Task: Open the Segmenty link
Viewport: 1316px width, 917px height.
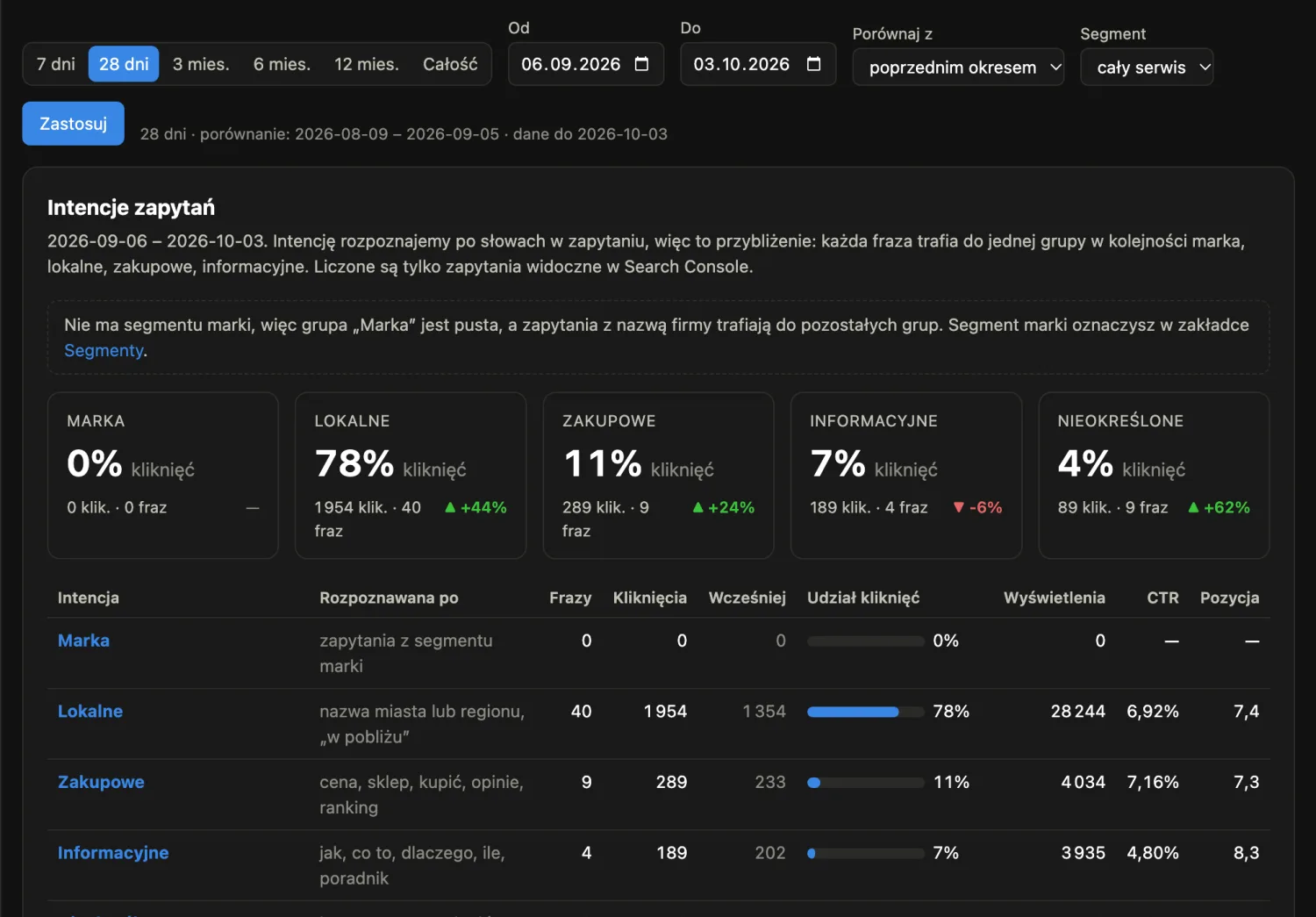Action: coord(104,350)
